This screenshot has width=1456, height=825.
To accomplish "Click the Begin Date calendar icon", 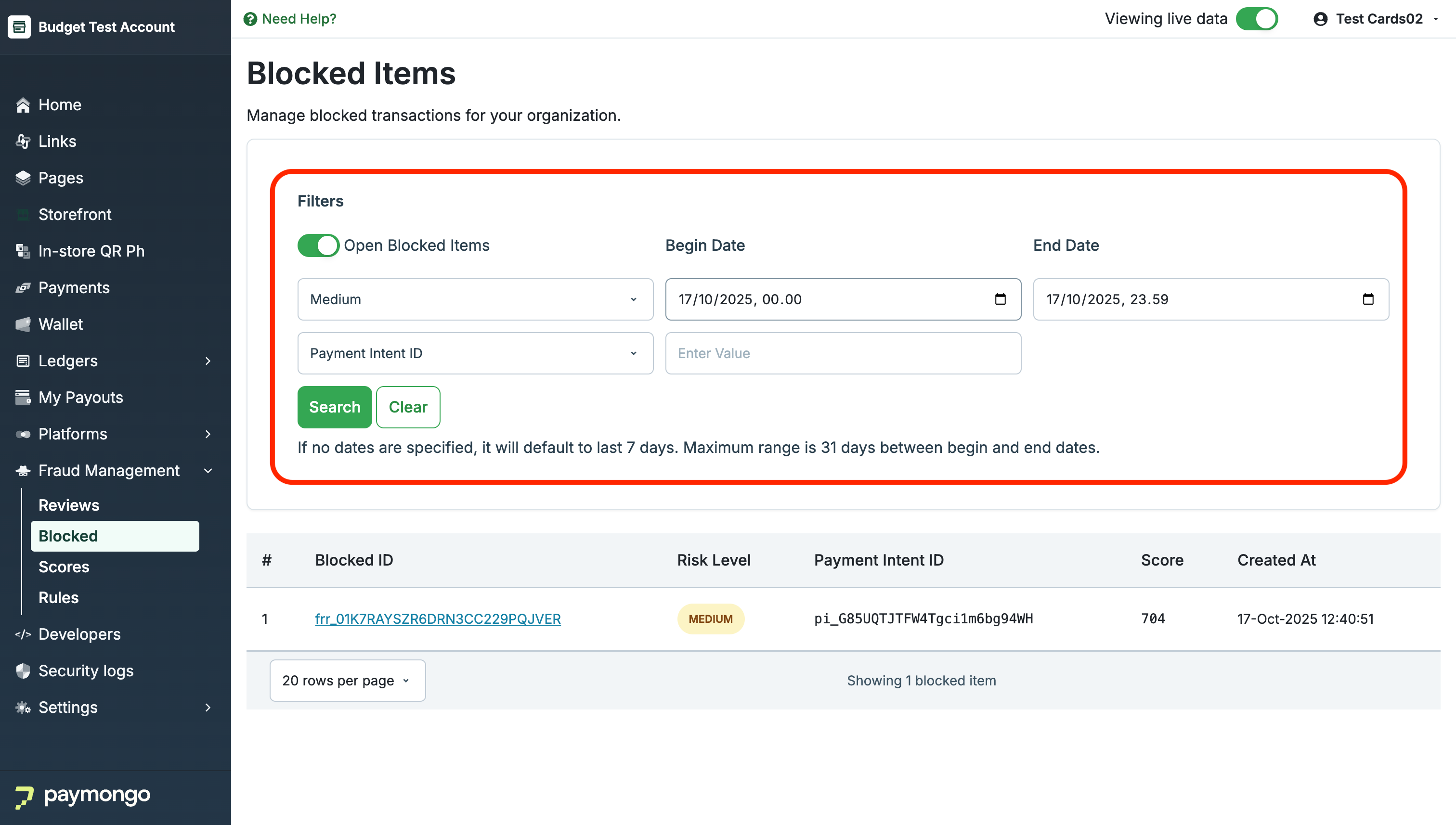I will (1000, 299).
